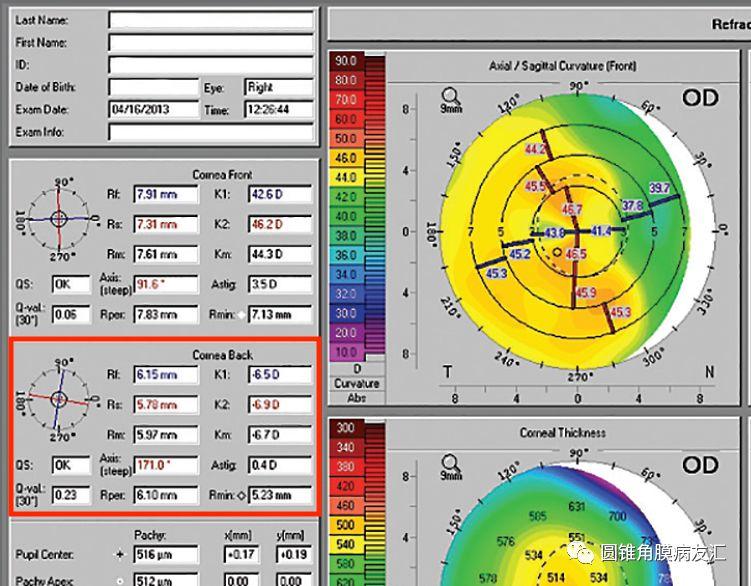Select the 70.0 red swatch in curvature scale

[x=347, y=100]
